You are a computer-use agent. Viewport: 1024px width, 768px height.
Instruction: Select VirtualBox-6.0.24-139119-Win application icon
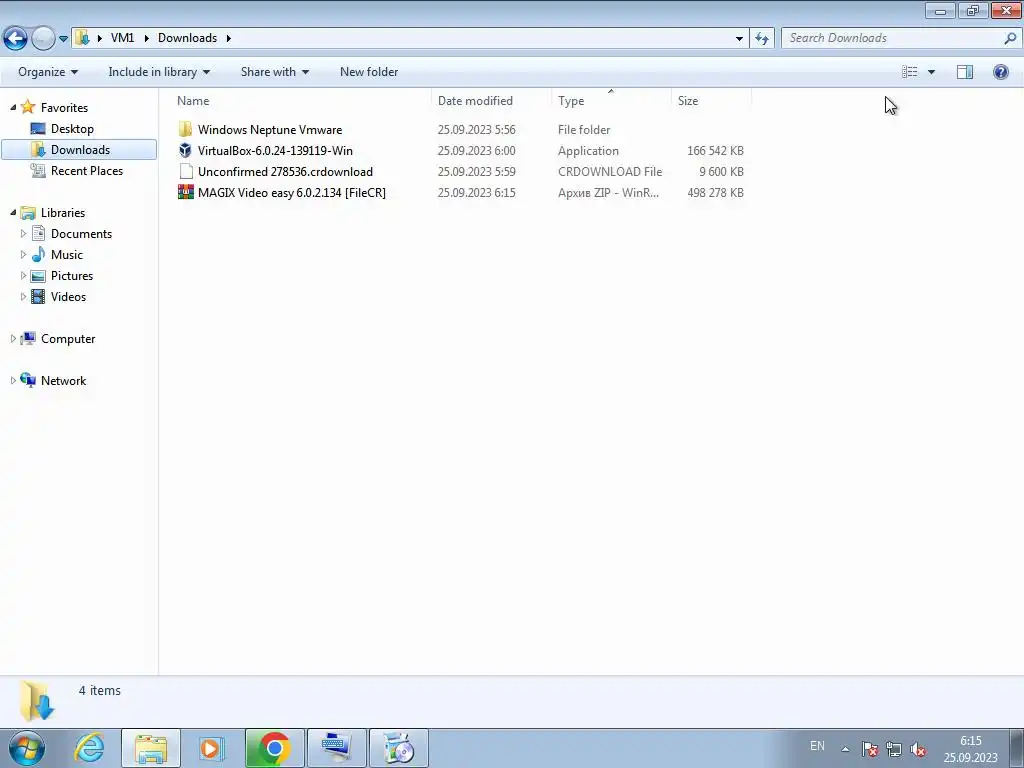[185, 150]
